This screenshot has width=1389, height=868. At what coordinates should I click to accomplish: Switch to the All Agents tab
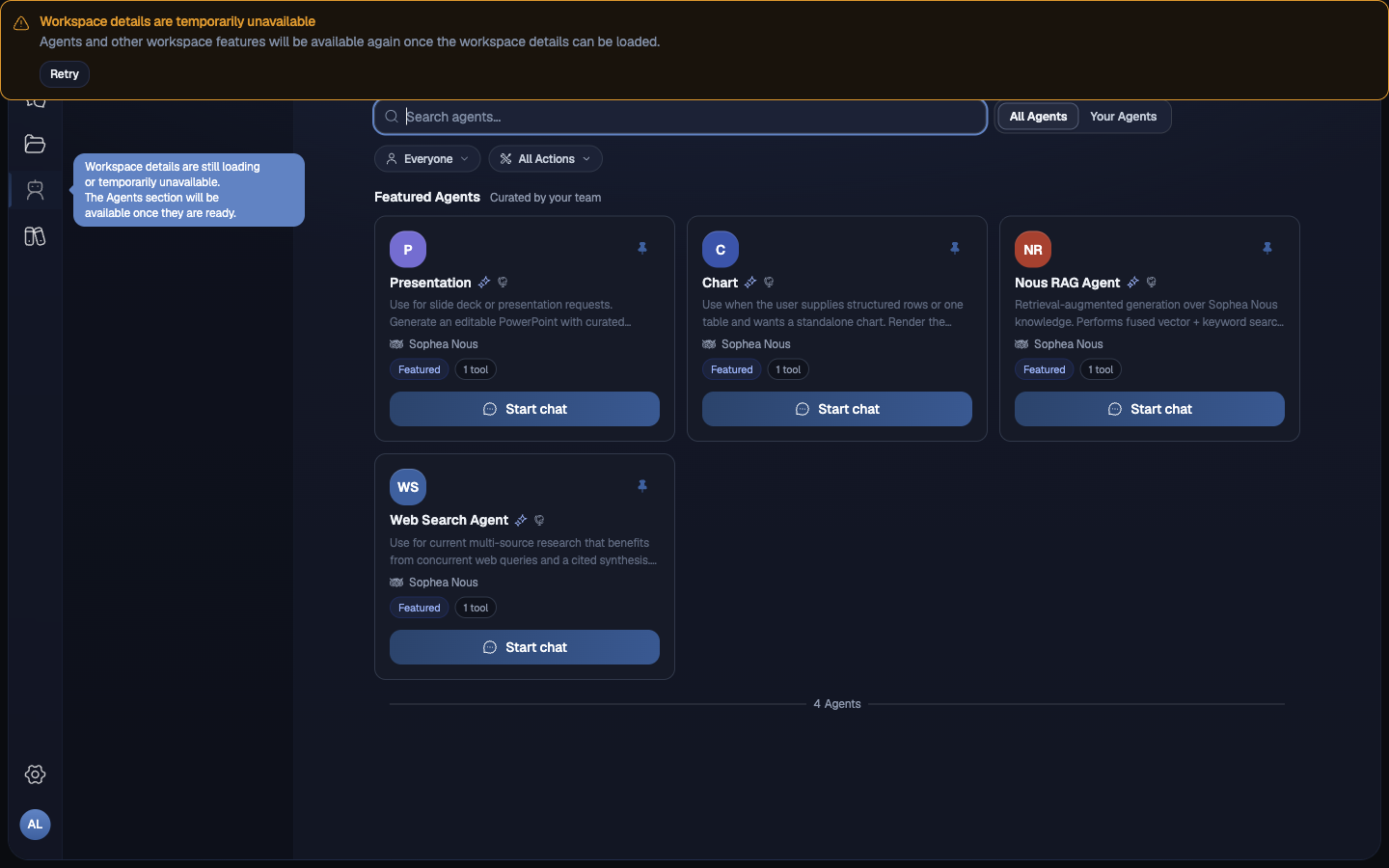coord(1038,117)
